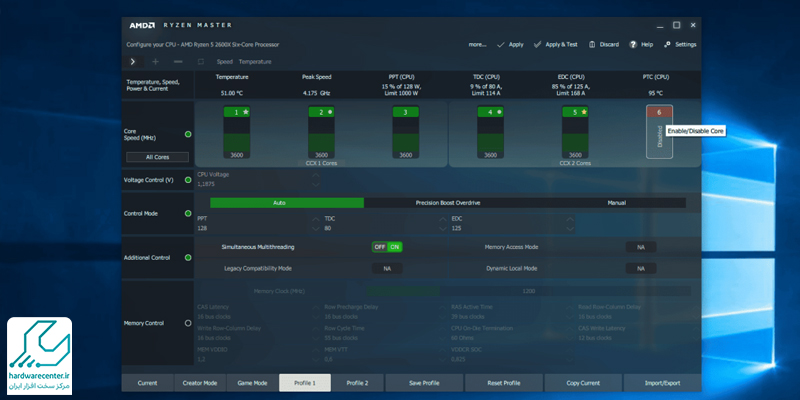Viewport: 800px width, 400px height.
Task: Enable the disabled core 6
Action: (x=659, y=132)
